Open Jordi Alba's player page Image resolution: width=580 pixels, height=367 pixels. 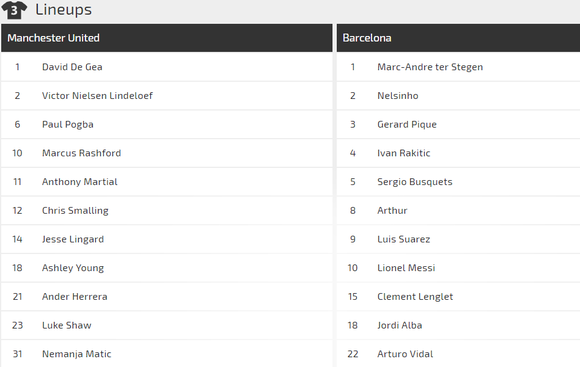399,325
